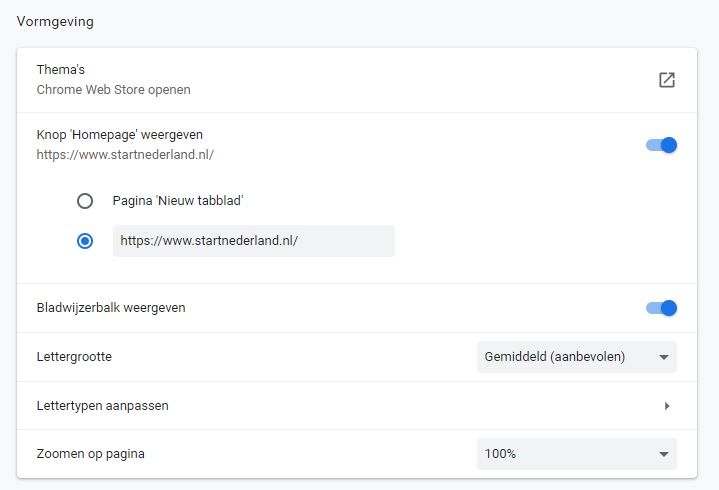Select the custom URL radio button
This screenshot has width=719, height=490.
click(x=85, y=241)
